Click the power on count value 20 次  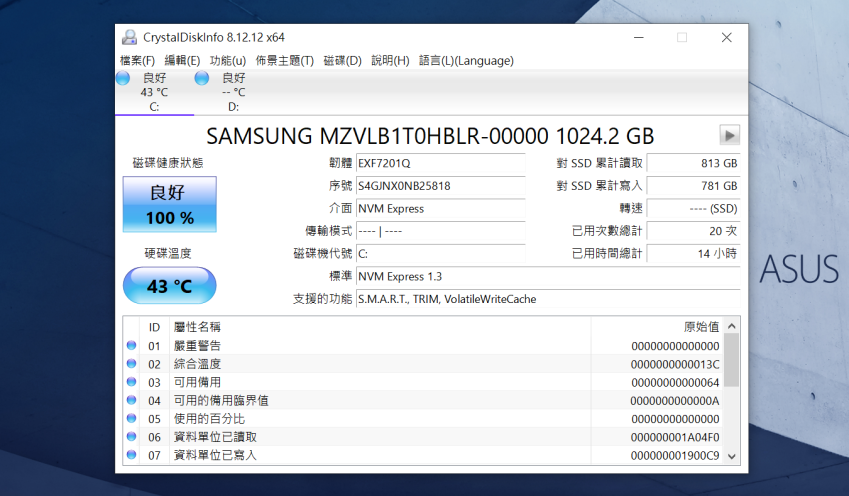(694, 231)
